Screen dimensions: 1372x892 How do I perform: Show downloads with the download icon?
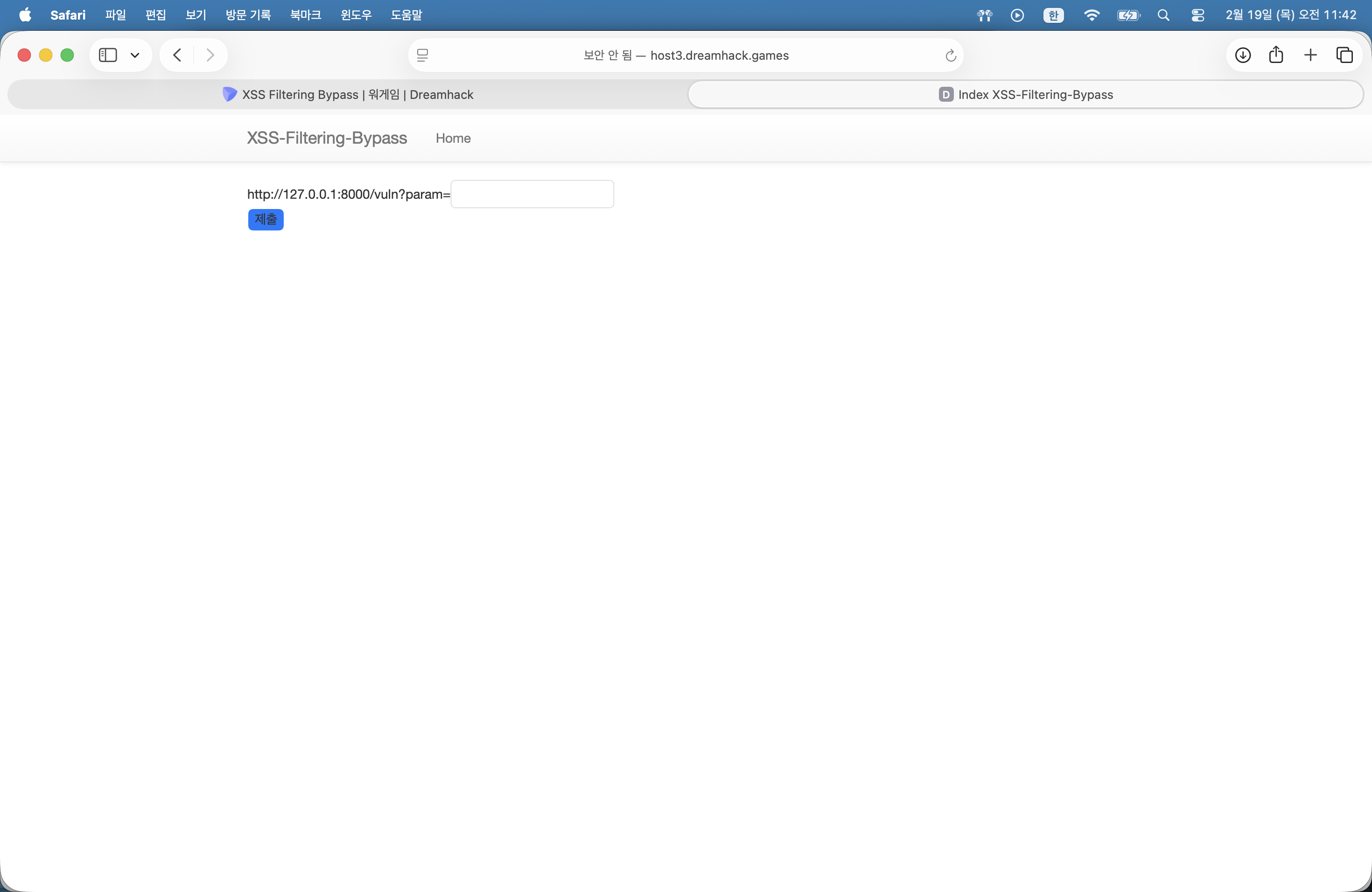click(1243, 56)
